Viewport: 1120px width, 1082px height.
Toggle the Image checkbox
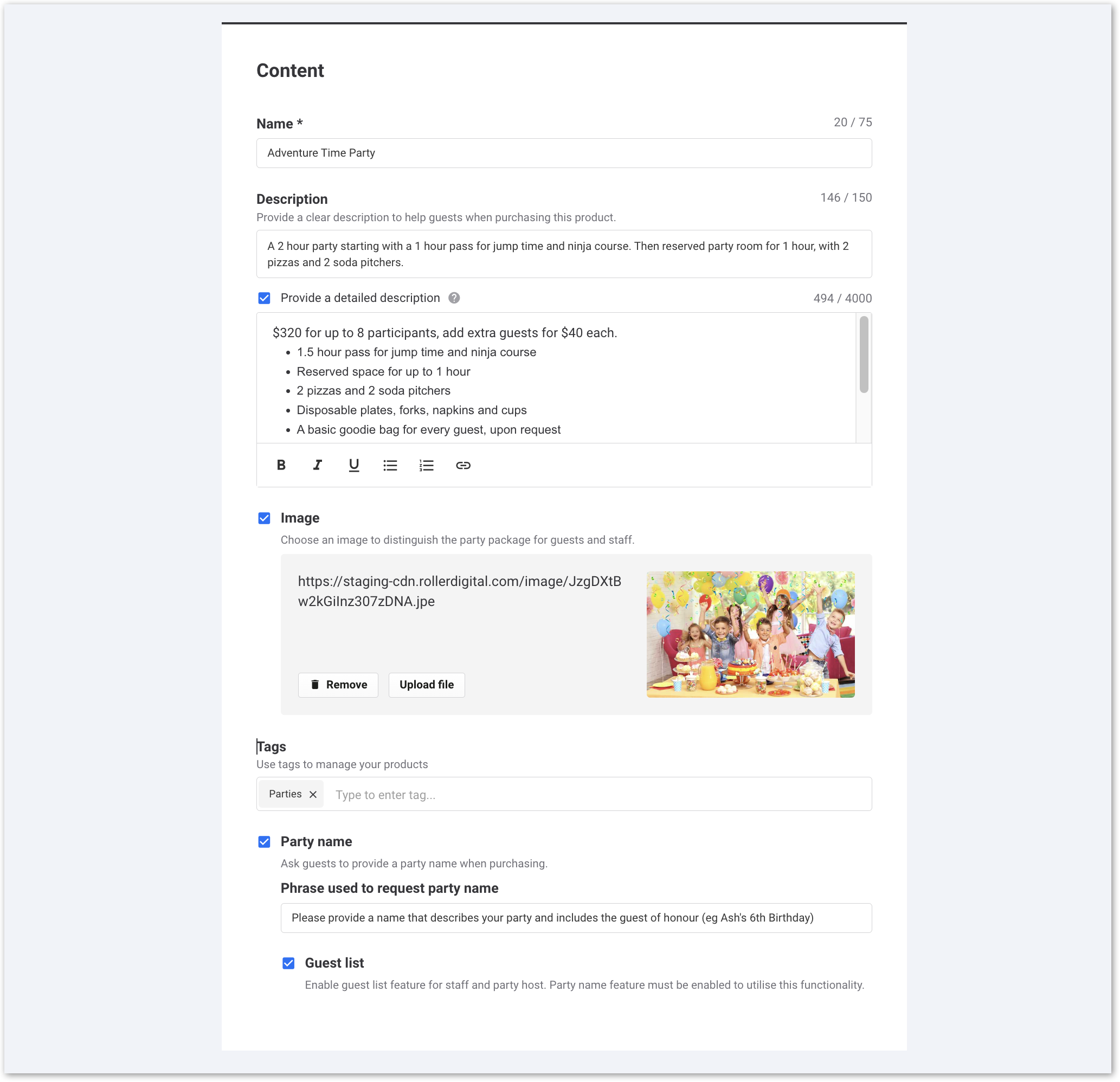click(x=264, y=518)
